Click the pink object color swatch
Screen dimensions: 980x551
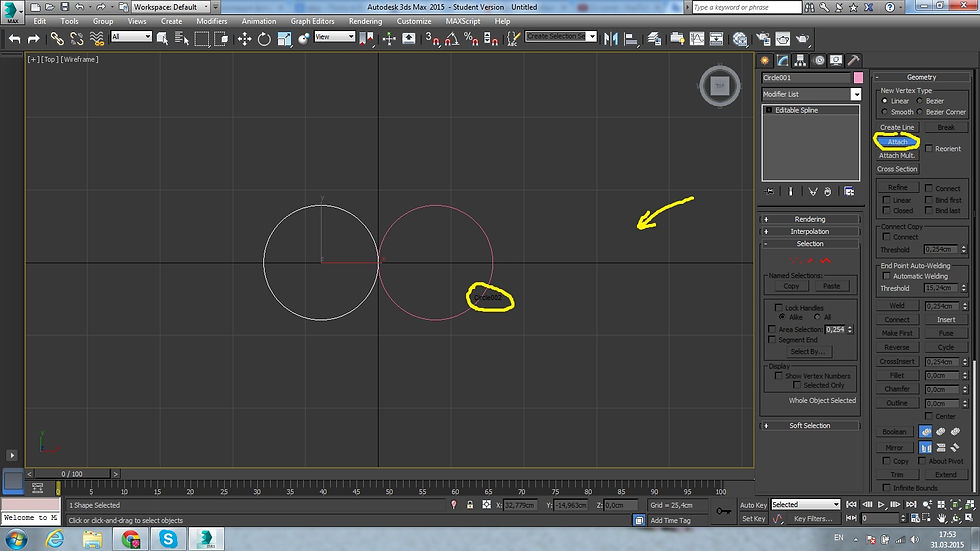pos(858,78)
